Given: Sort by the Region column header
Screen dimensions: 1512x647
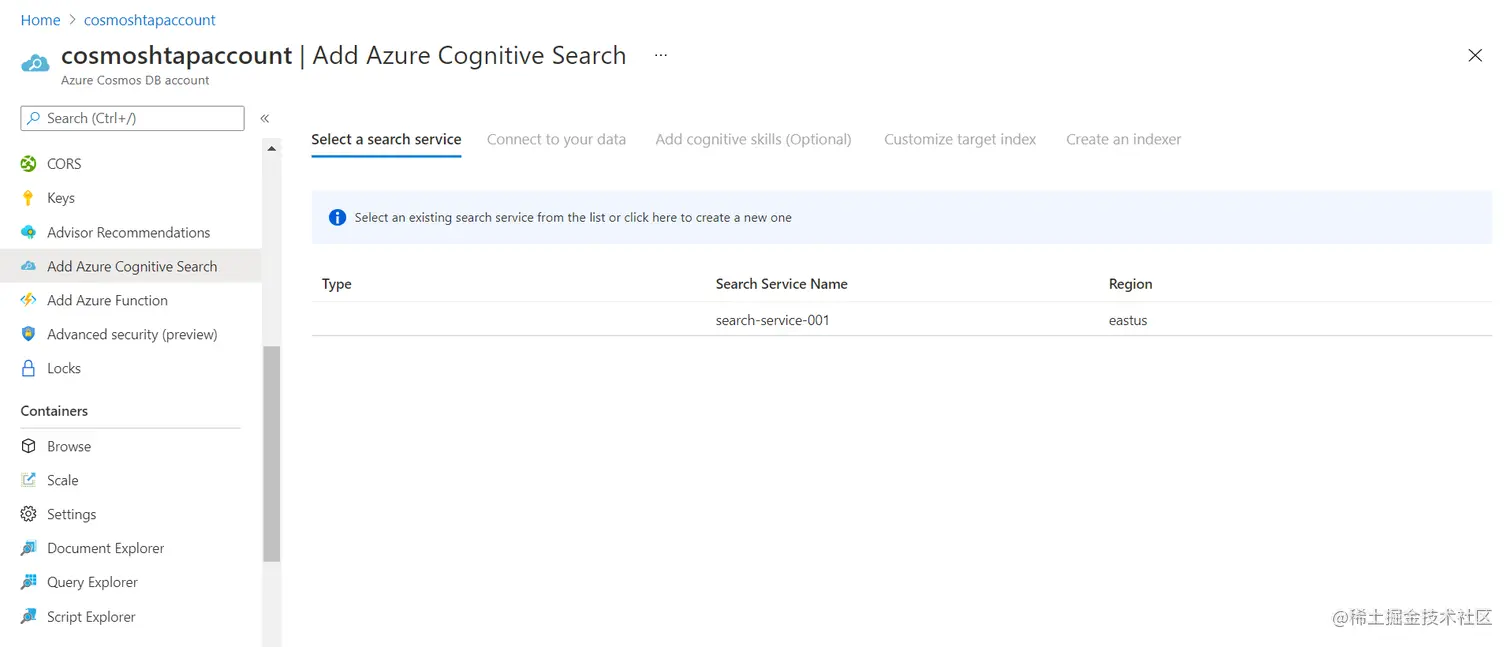Looking at the screenshot, I should (1131, 284).
